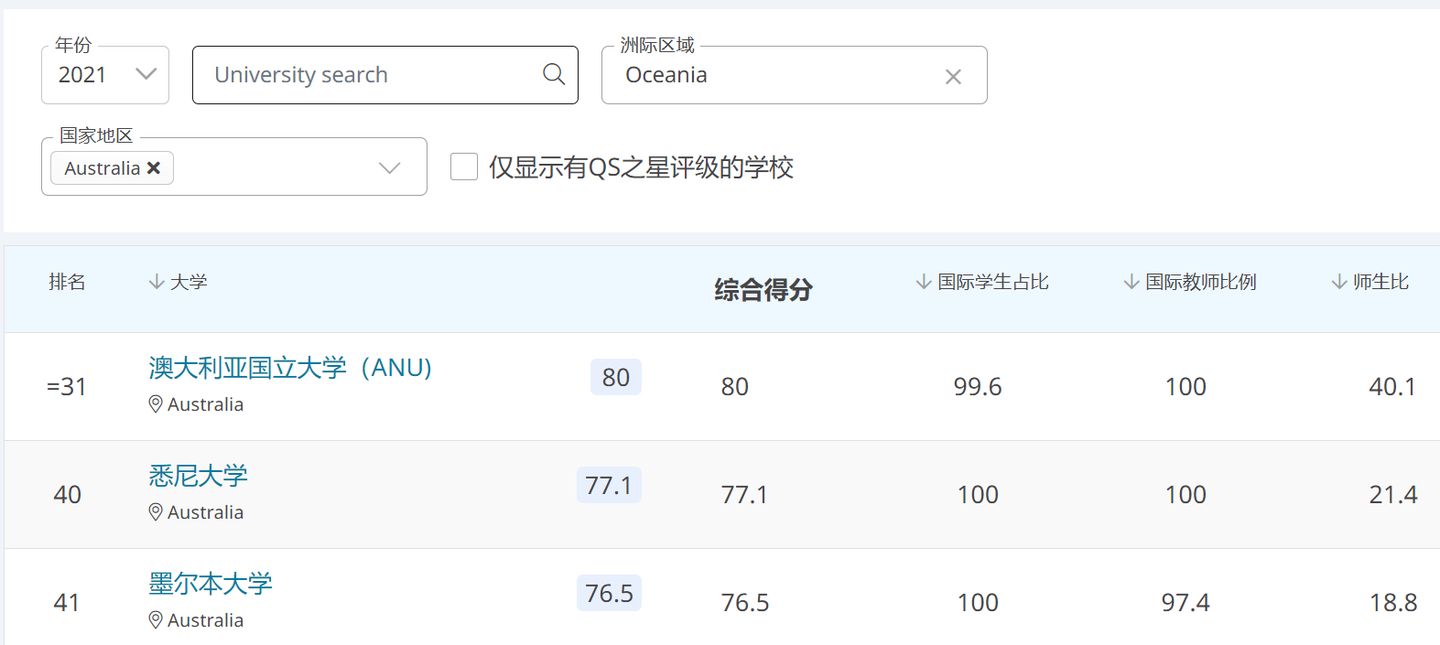Click location pin under 澳大利亚国立大学
Image resolution: width=1440 pixels, height=645 pixels.
click(x=155, y=404)
